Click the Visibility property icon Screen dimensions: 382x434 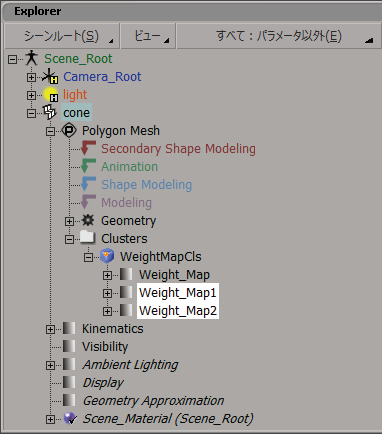pyautogui.click(x=69, y=346)
